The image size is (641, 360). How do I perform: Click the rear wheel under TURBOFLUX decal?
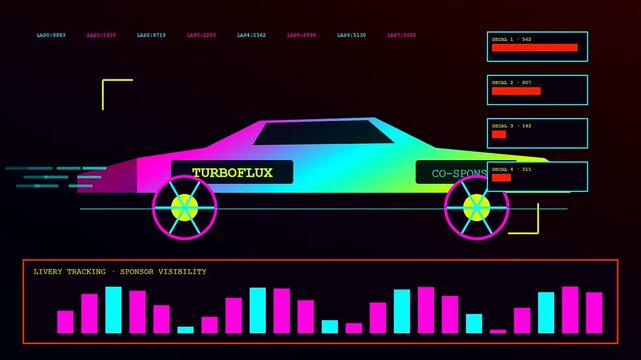click(x=184, y=208)
